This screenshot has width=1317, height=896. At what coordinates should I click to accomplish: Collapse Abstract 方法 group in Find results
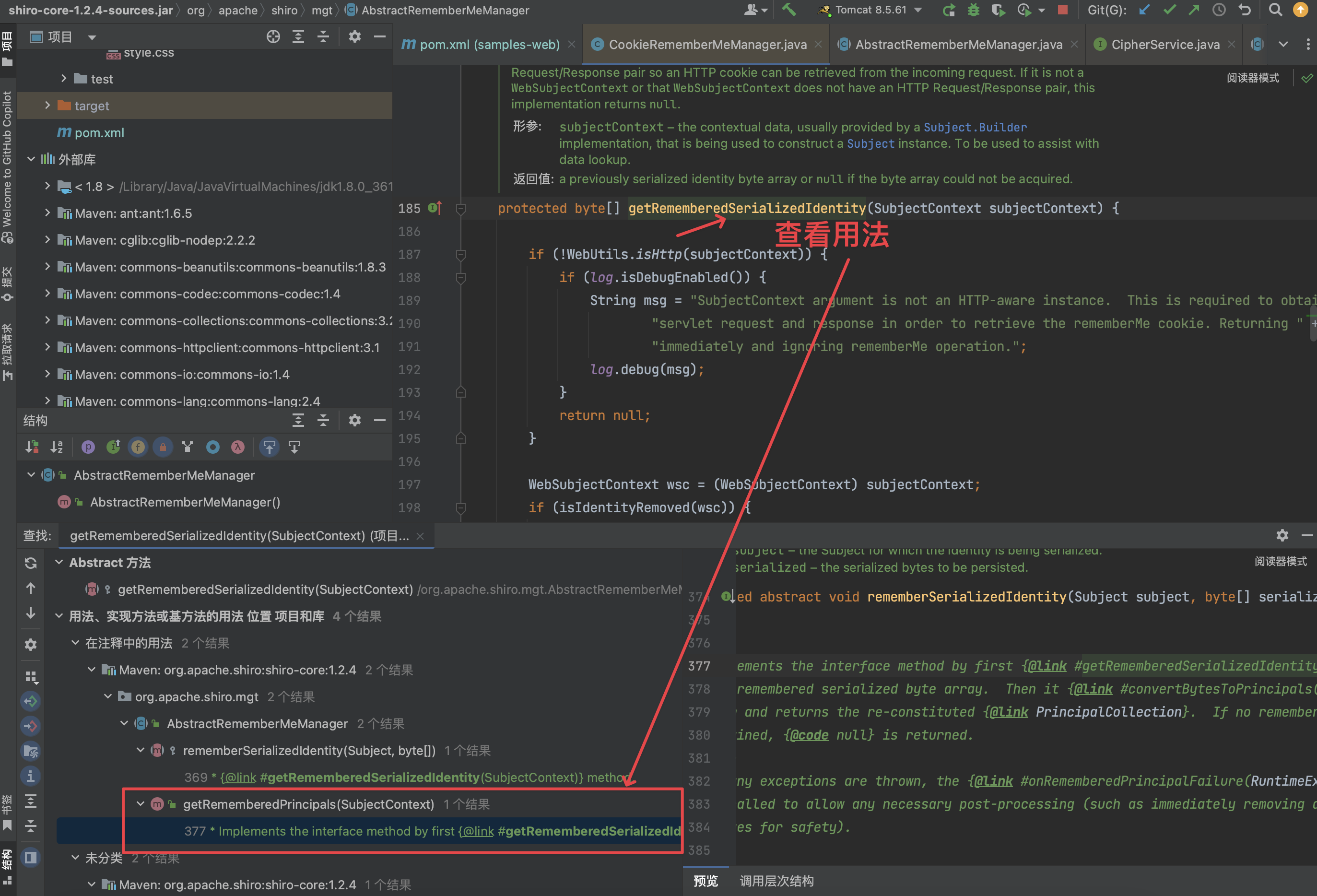point(59,562)
